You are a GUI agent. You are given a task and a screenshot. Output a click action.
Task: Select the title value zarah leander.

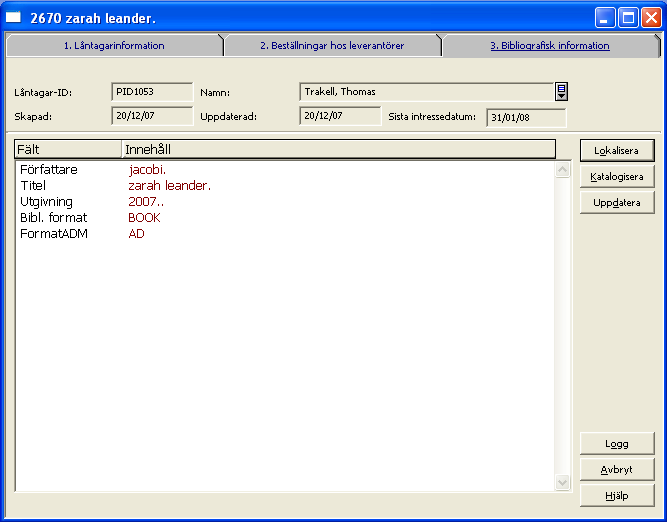pyautogui.click(x=170, y=185)
